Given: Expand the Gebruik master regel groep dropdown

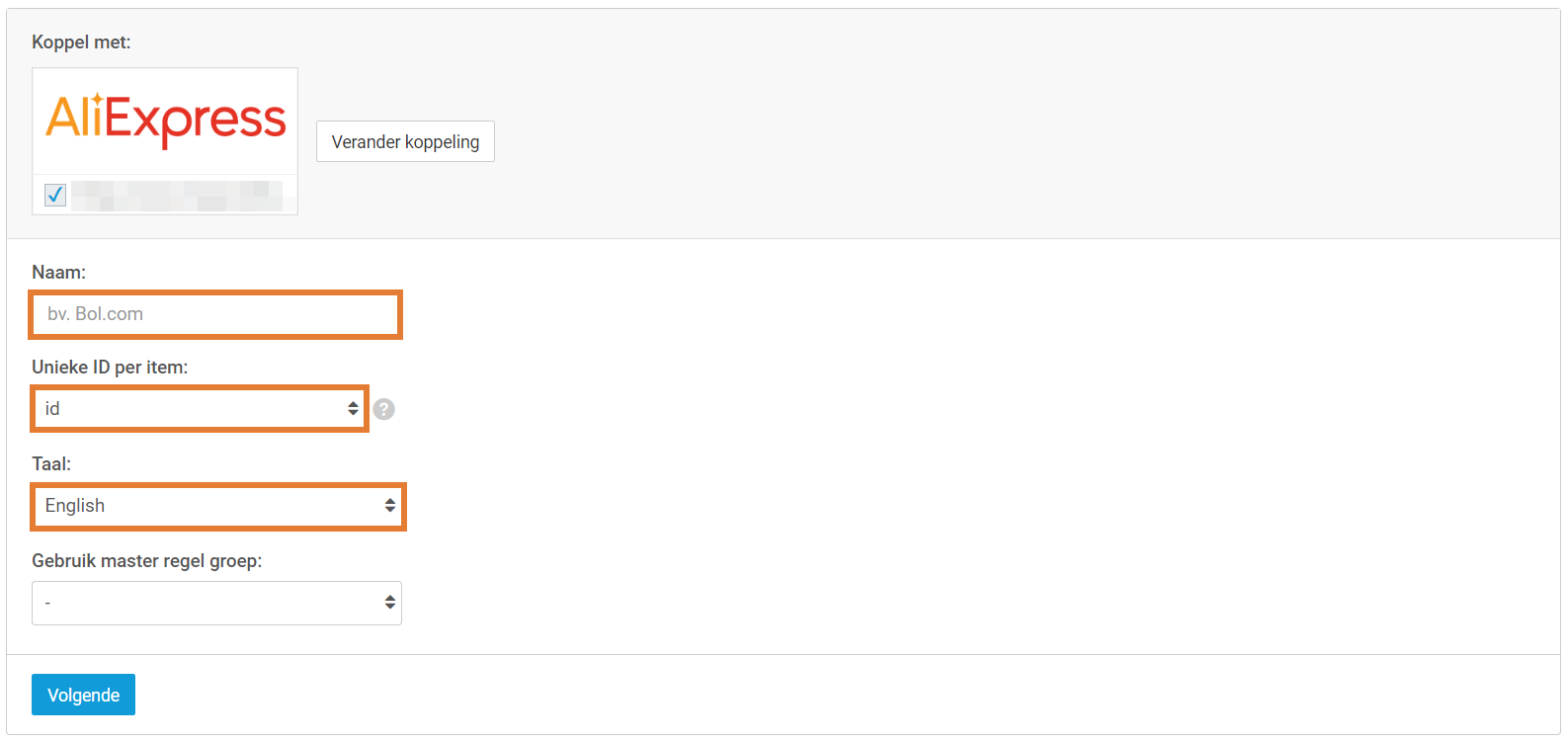Looking at the screenshot, I should pyautogui.click(x=216, y=603).
